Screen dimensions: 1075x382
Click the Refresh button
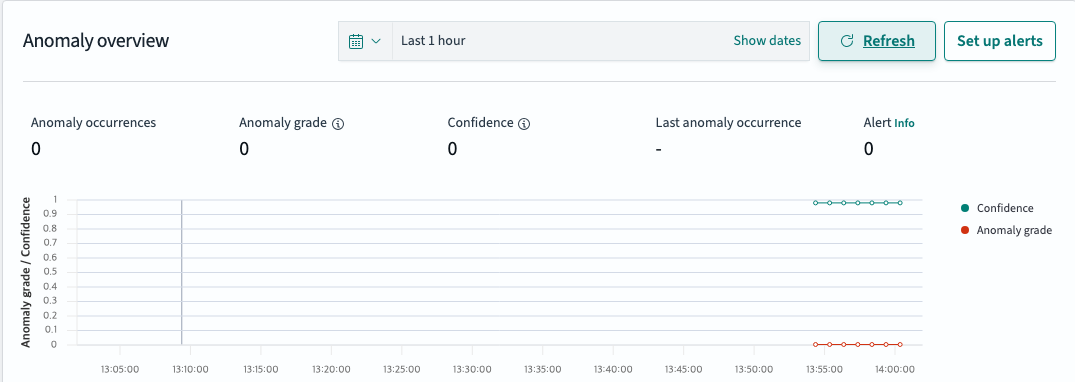[x=877, y=41]
